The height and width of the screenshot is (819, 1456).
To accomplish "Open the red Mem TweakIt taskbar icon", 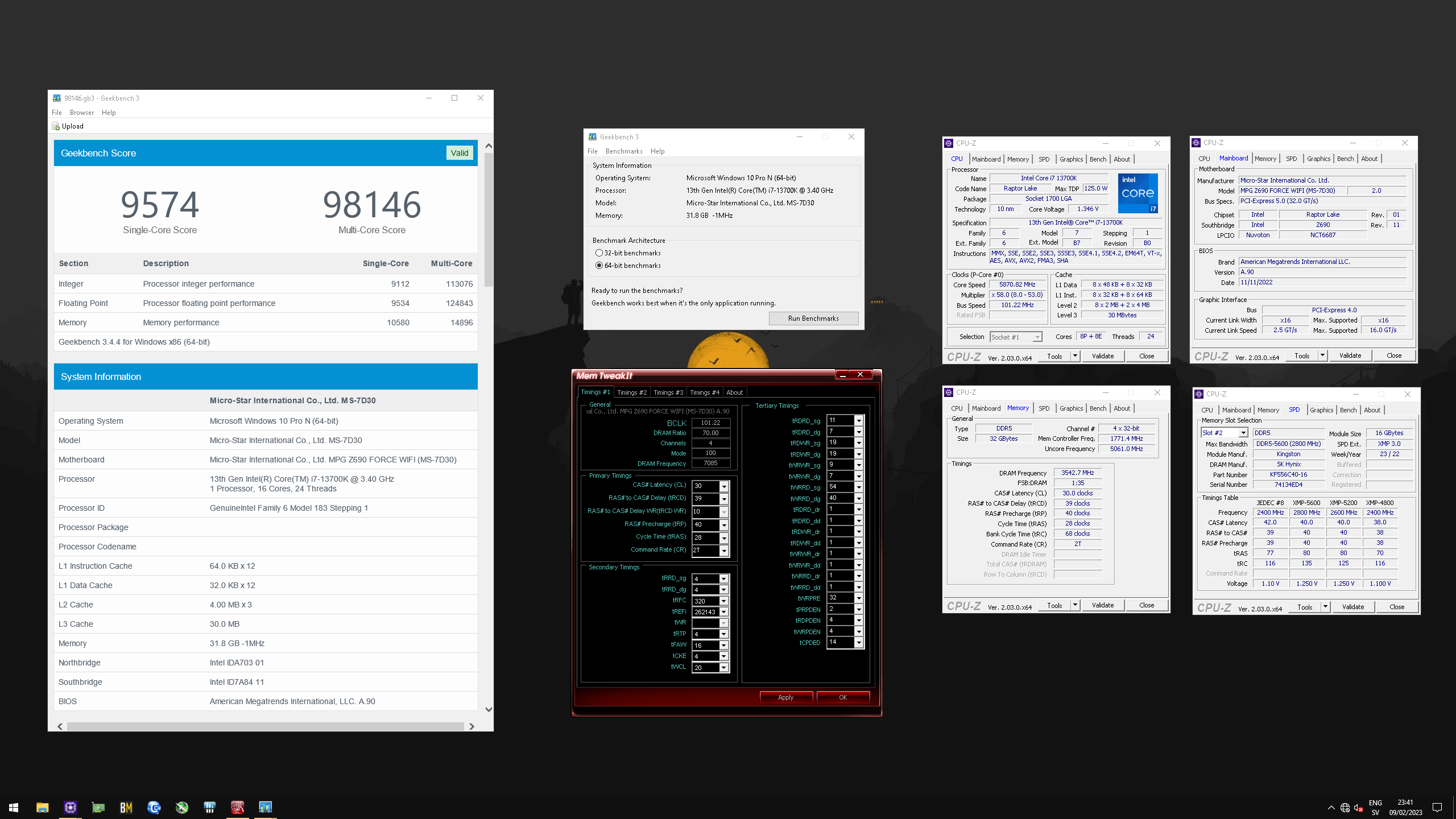I will 237,807.
